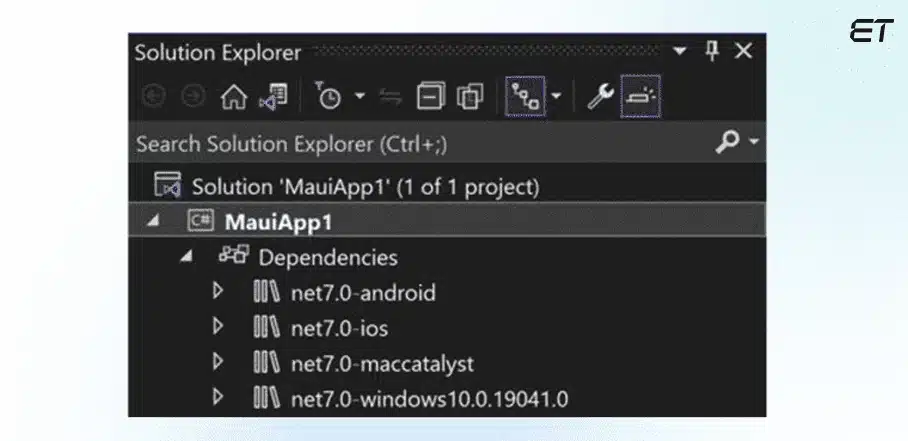This screenshot has width=908, height=441.
Task: Open search options dropdown next to magnifier
Action: pyautogui.click(x=754, y=141)
